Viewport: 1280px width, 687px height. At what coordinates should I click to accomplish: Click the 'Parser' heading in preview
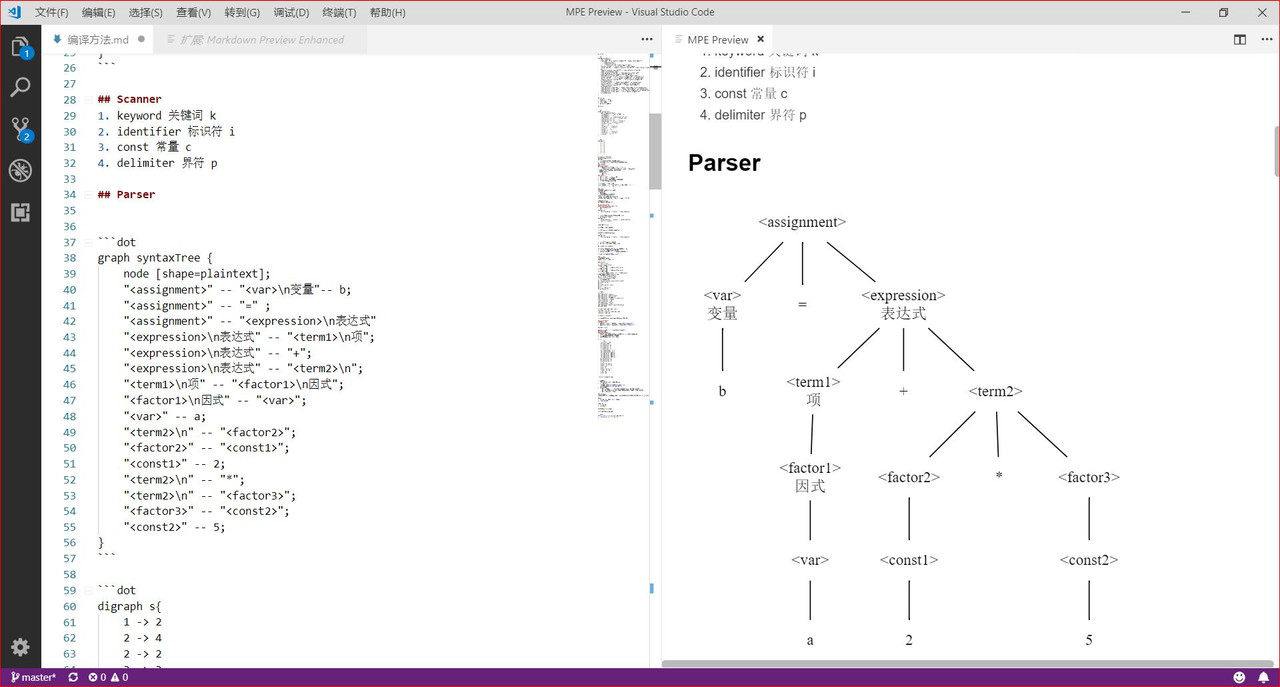pyautogui.click(x=724, y=162)
